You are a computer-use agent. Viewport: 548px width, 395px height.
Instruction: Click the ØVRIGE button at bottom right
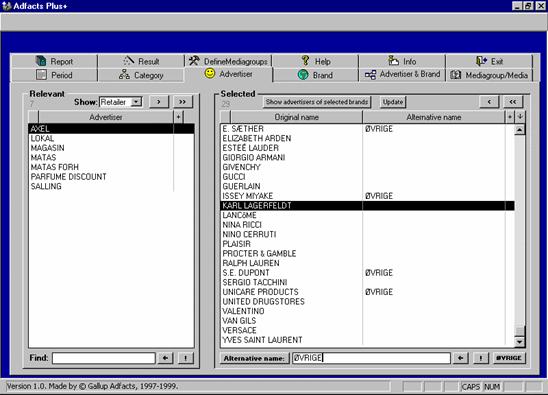click(x=509, y=358)
